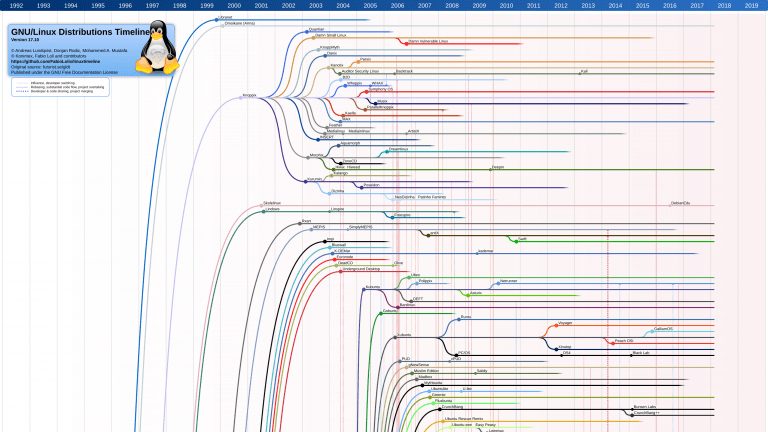Click the Skolelinux label
This screenshot has height=432, width=768.
[x=272, y=203]
